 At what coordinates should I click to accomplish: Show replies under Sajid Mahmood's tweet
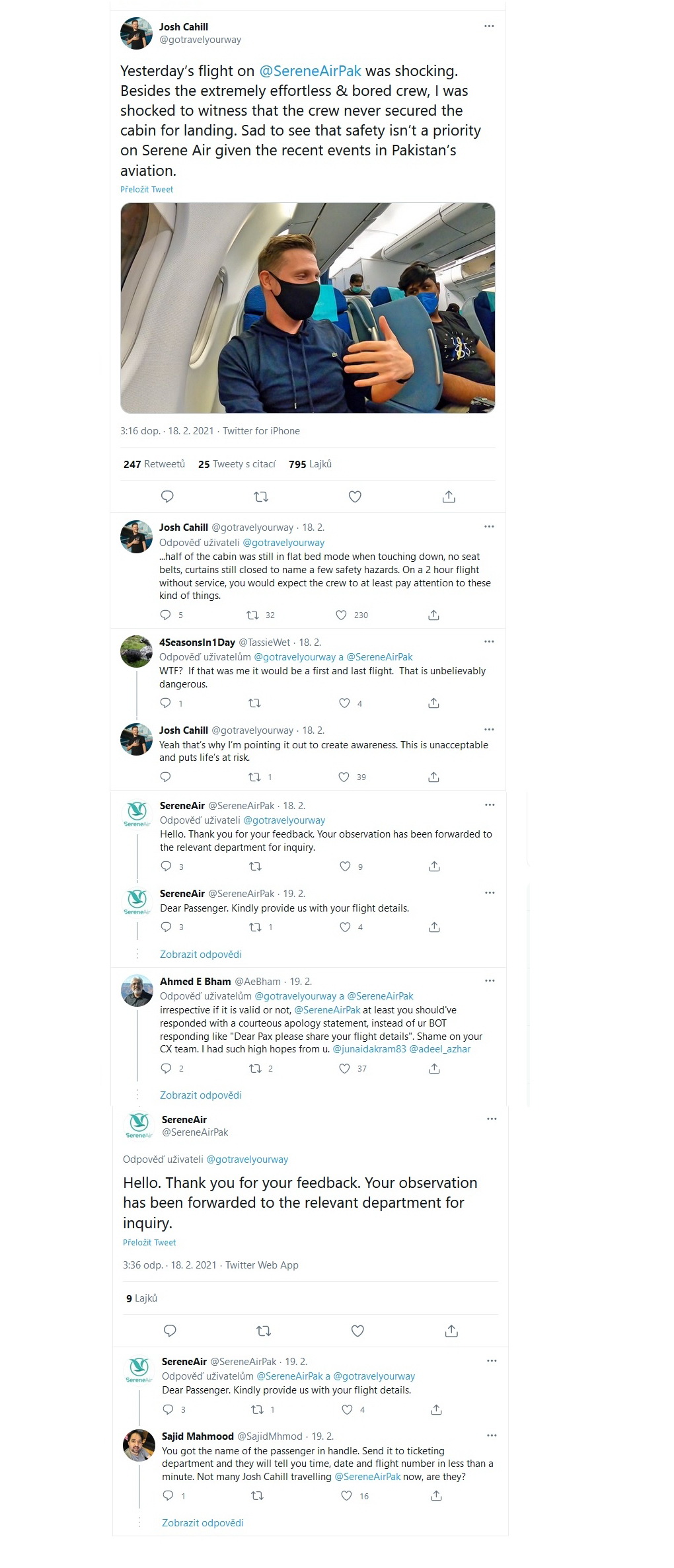(x=203, y=1523)
